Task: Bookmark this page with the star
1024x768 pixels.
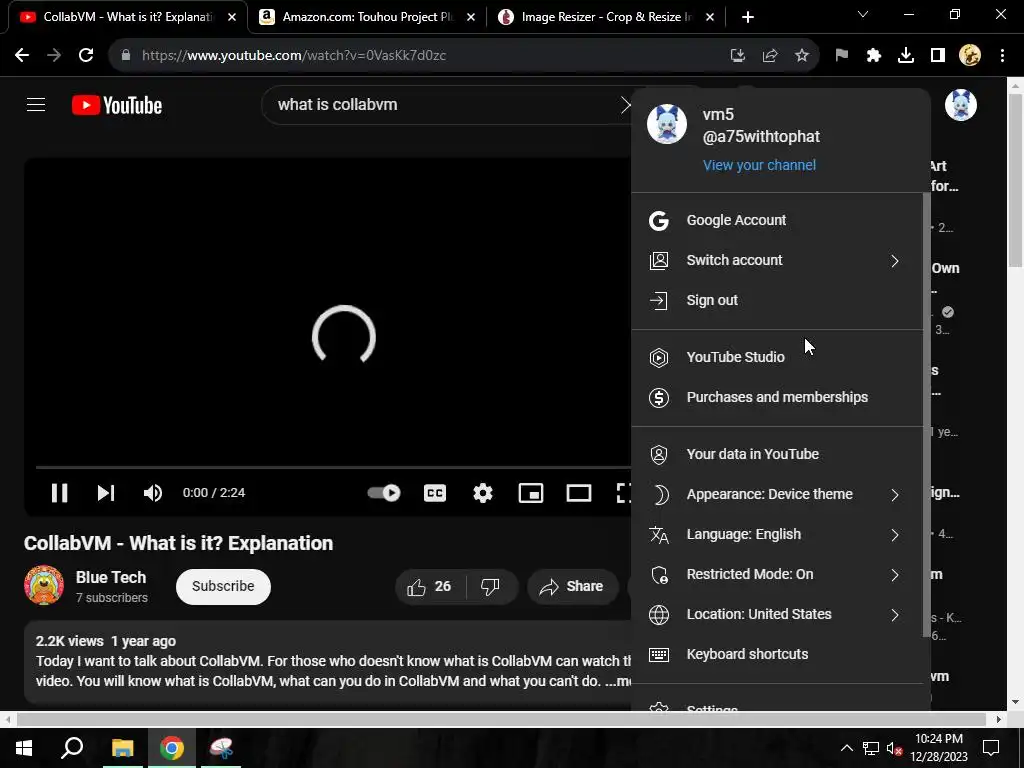Action: click(x=802, y=55)
